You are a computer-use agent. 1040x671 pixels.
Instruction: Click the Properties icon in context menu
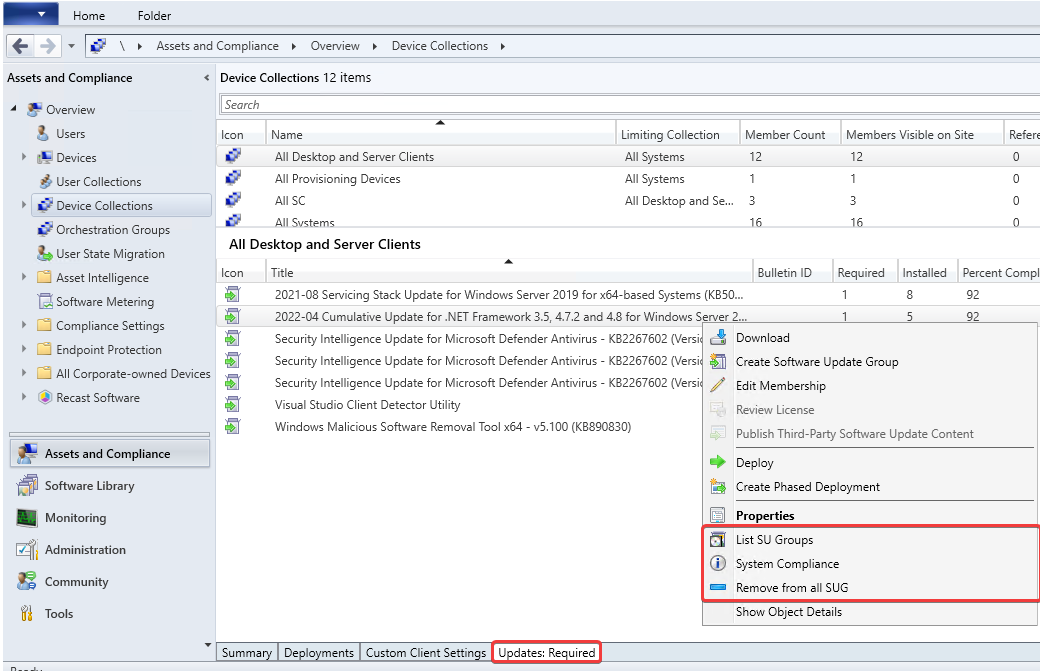718,515
